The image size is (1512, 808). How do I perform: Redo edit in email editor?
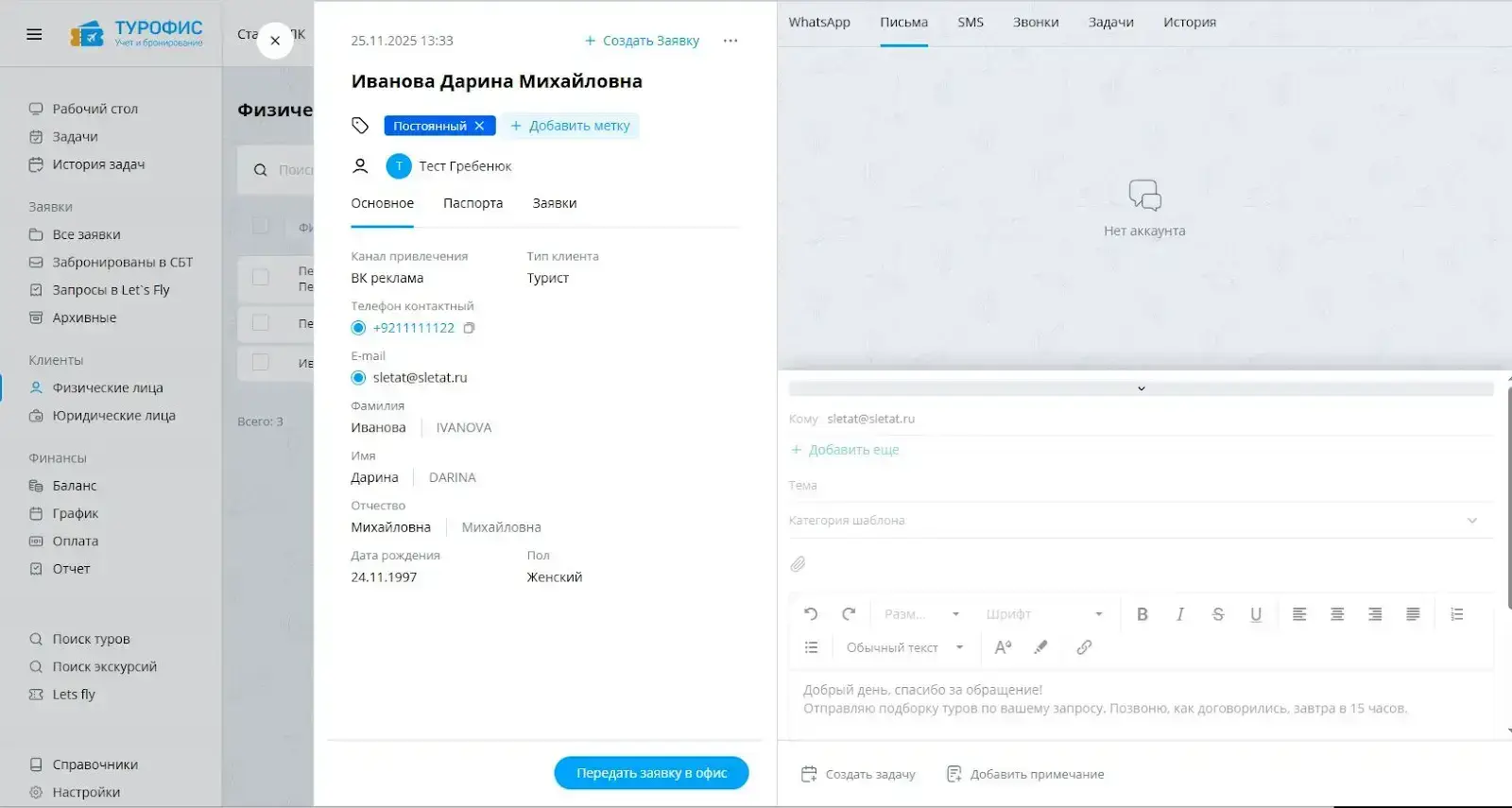point(849,614)
